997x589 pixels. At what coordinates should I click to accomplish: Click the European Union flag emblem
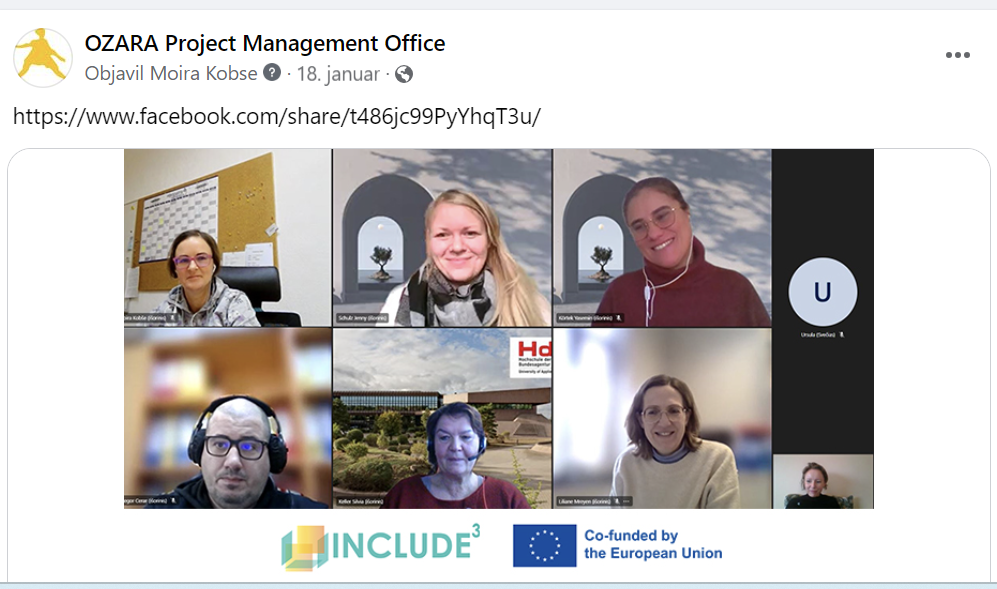coord(545,546)
